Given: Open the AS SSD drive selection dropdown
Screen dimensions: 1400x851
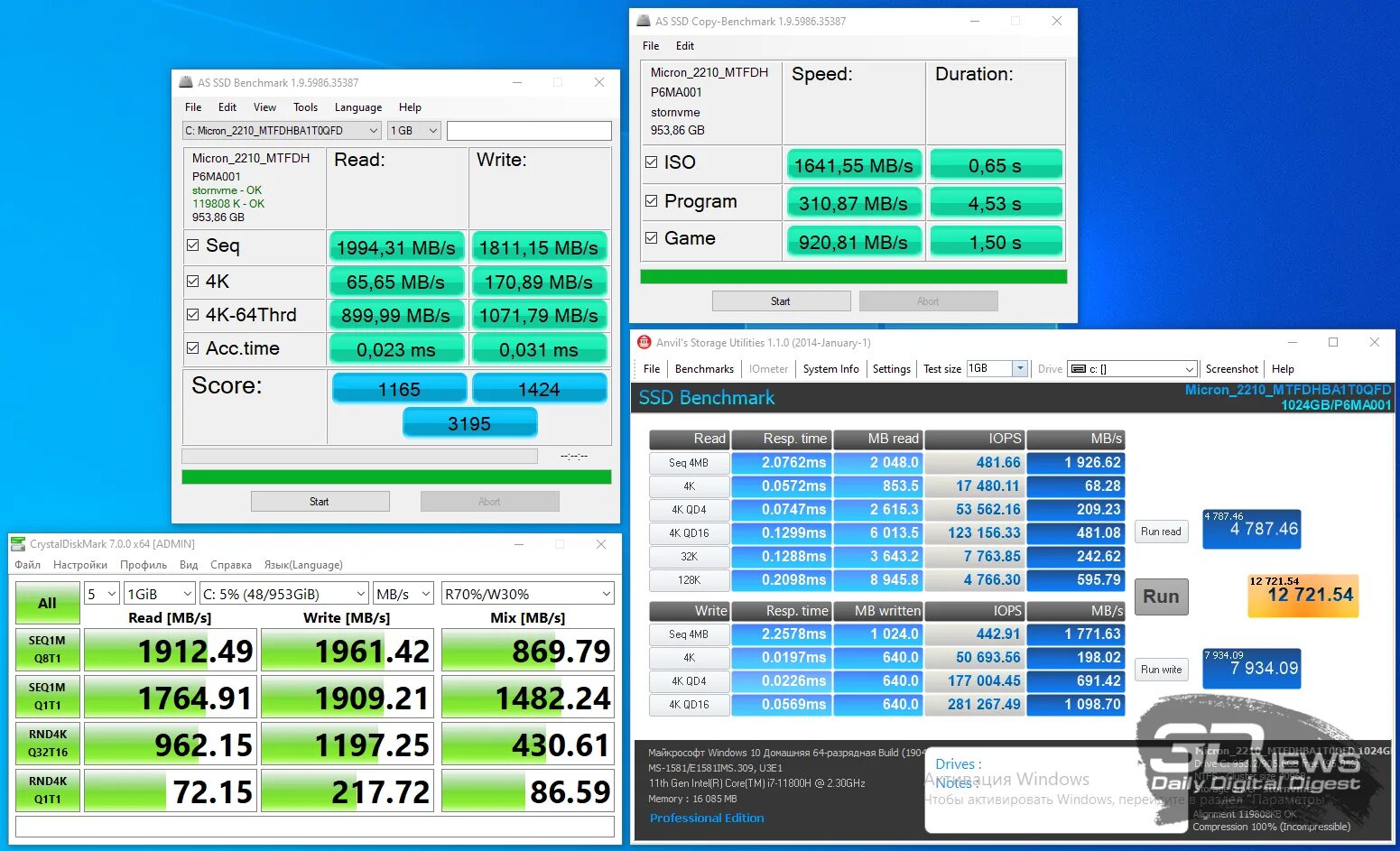Looking at the screenshot, I should point(282,131).
